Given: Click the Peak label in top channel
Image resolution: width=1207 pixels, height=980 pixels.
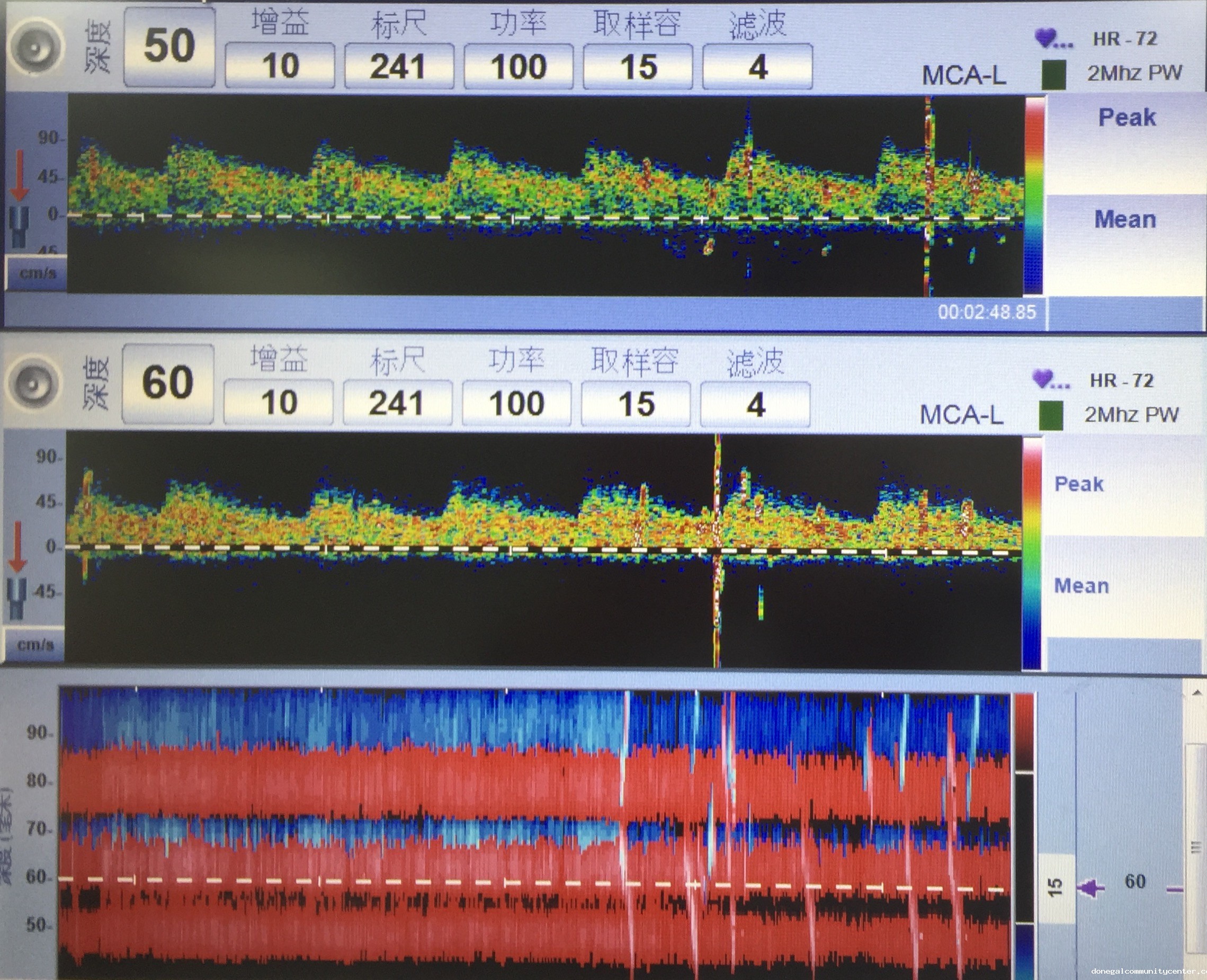Looking at the screenshot, I should pos(1127,118).
